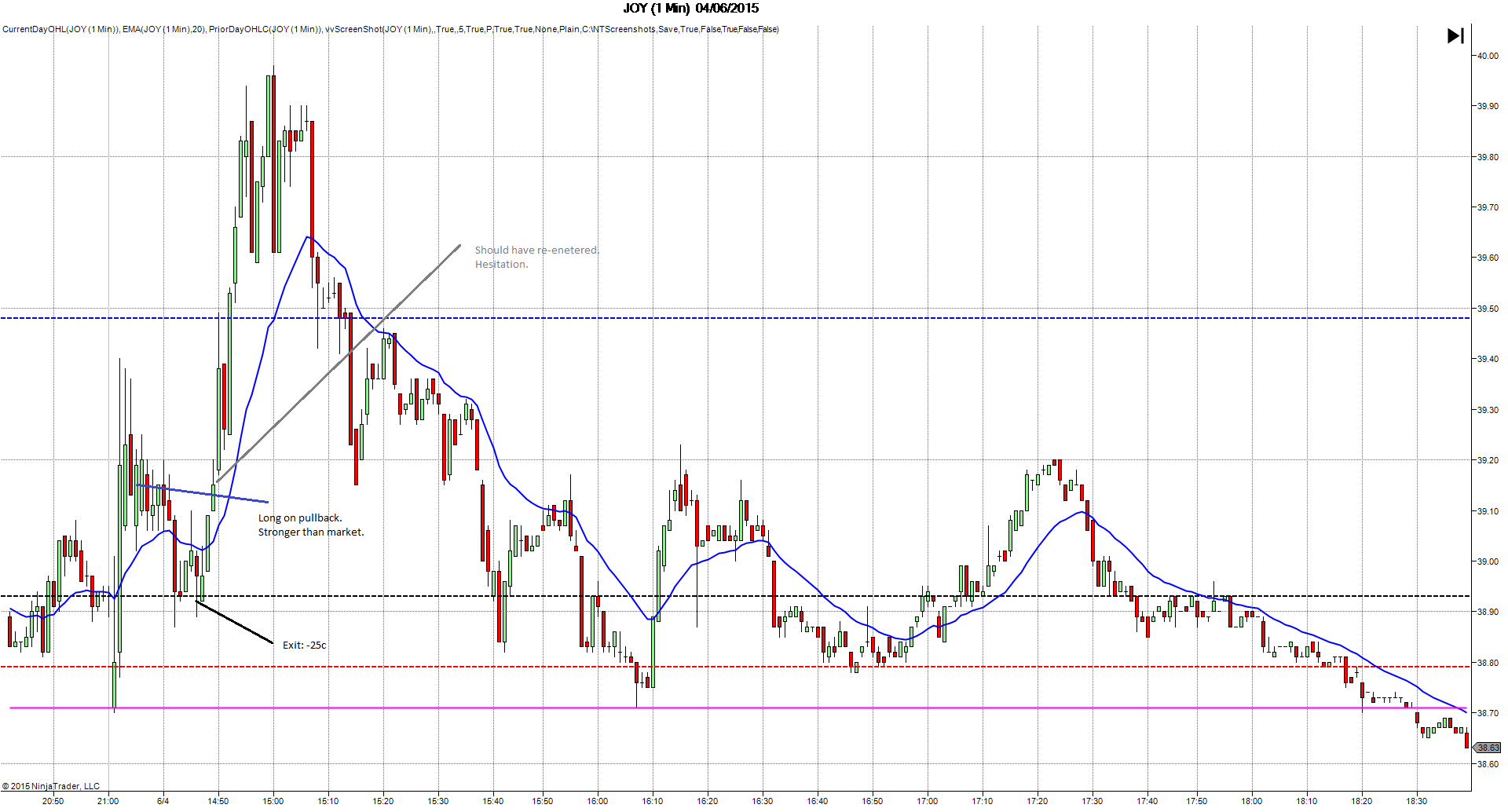Click the 39.90 price axis label
This screenshot has width=1508, height=812.
pos(1488,106)
